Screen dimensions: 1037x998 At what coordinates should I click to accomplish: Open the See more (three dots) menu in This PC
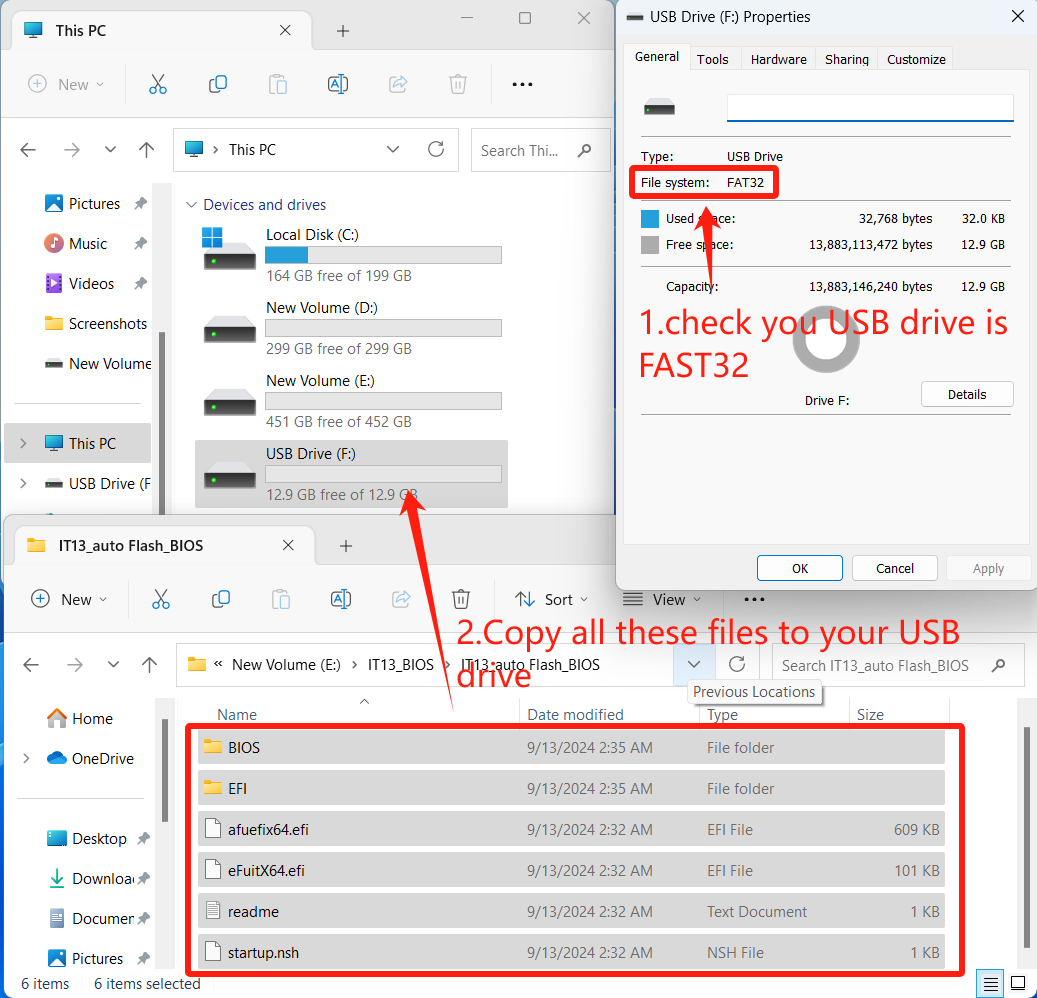pos(522,85)
